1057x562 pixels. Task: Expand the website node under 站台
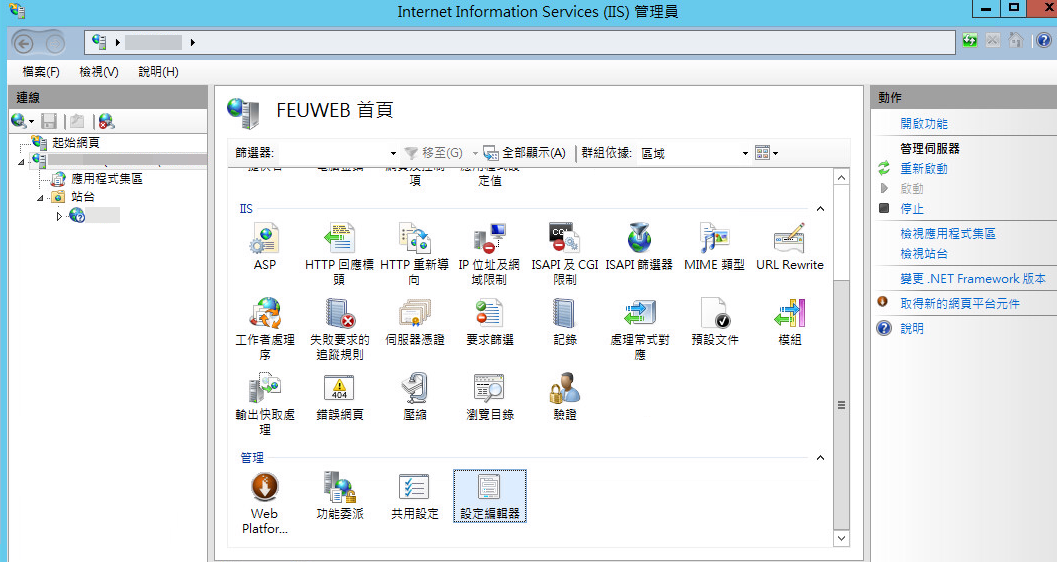coord(59,216)
